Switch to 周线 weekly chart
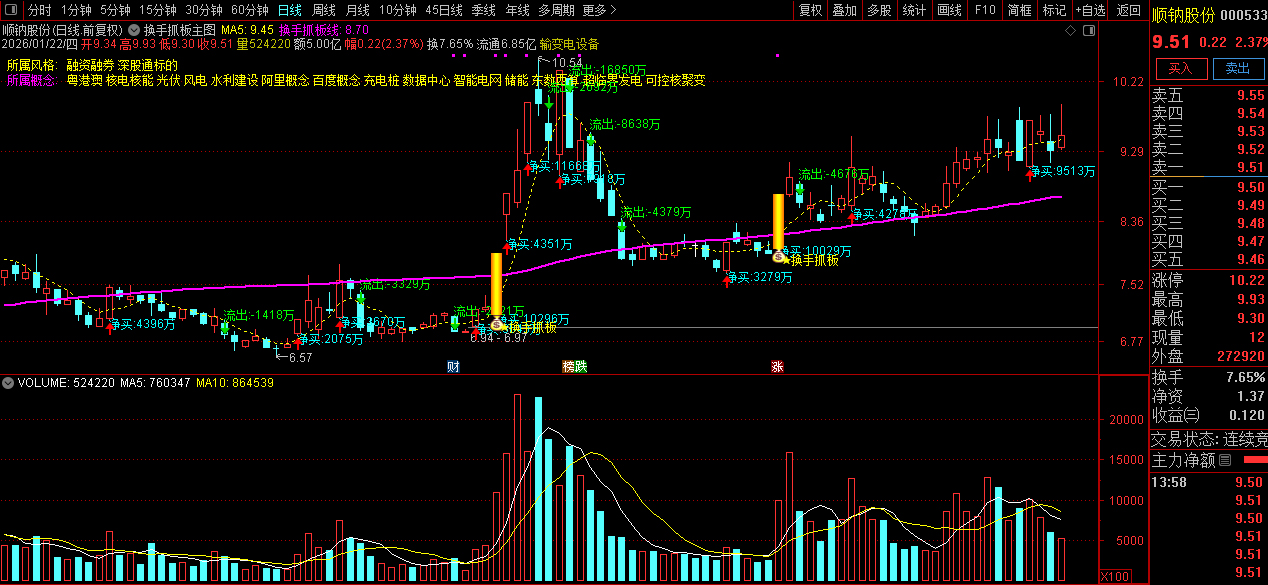This screenshot has height=585, width=1268. (x=324, y=10)
